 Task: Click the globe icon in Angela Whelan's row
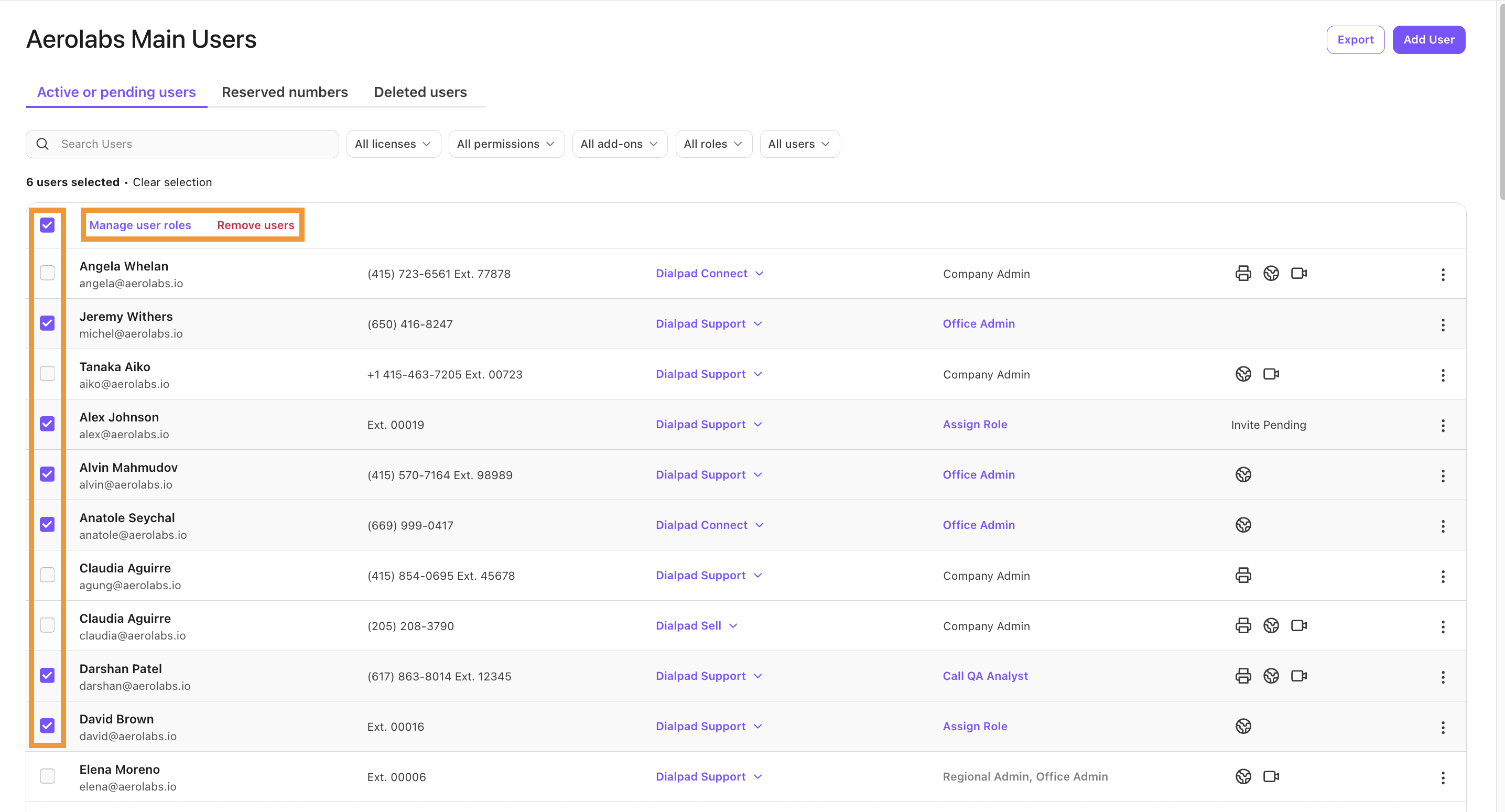(x=1271, y=274)
